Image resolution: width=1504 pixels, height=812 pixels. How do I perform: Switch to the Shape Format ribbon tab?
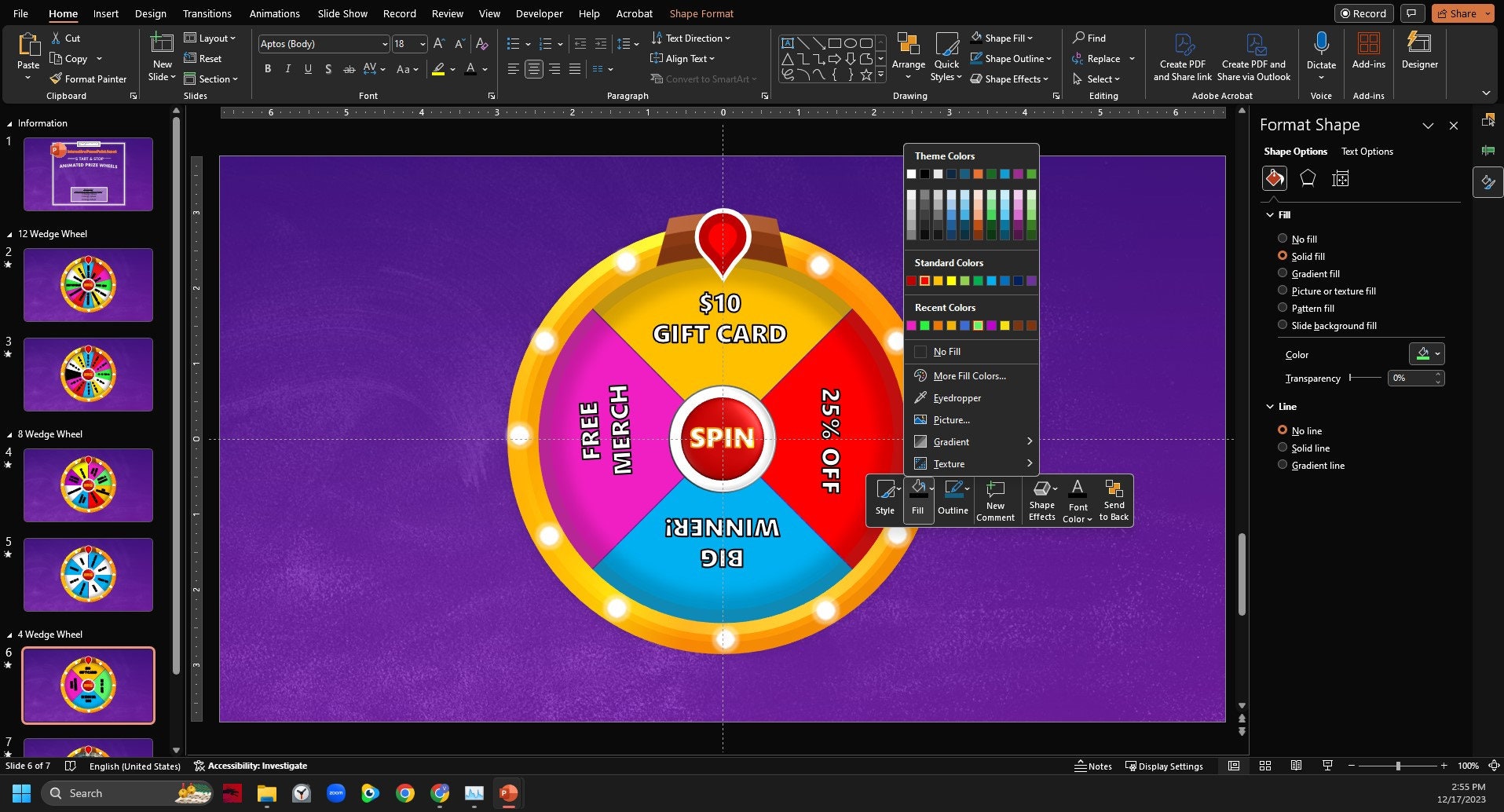click(x=701, y=13)
